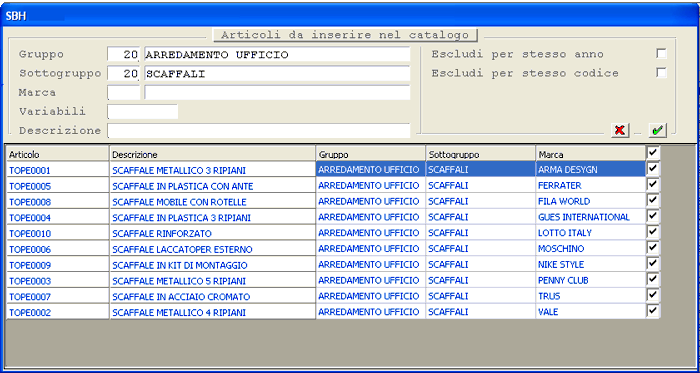Click Articoli da inserire nel catalogo button

tap(345, 35)
